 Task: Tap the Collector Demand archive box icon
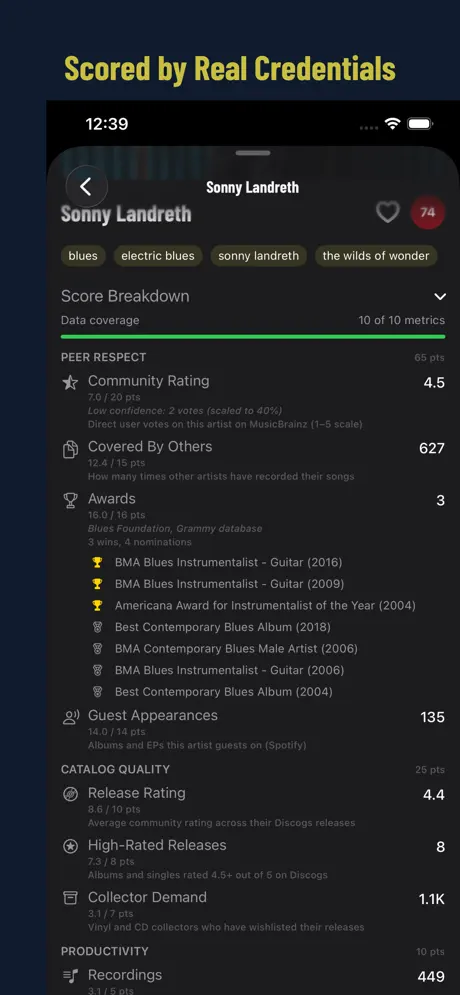pyautogui.click(x=70, y=898)
